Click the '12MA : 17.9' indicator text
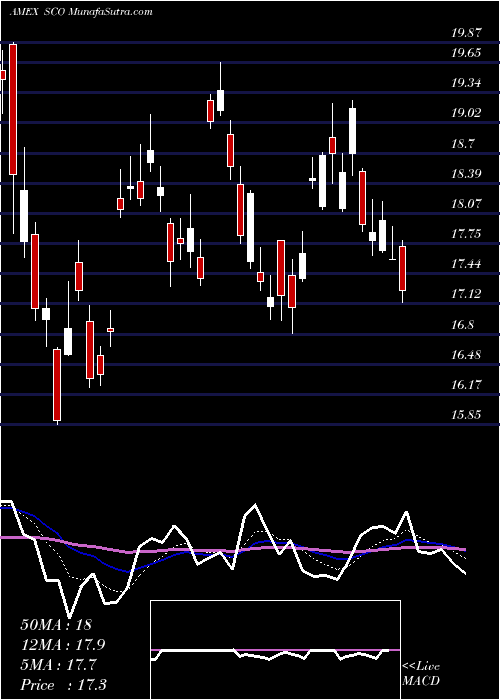The width and height of the screenshot is (500, 700). point(63,645)
